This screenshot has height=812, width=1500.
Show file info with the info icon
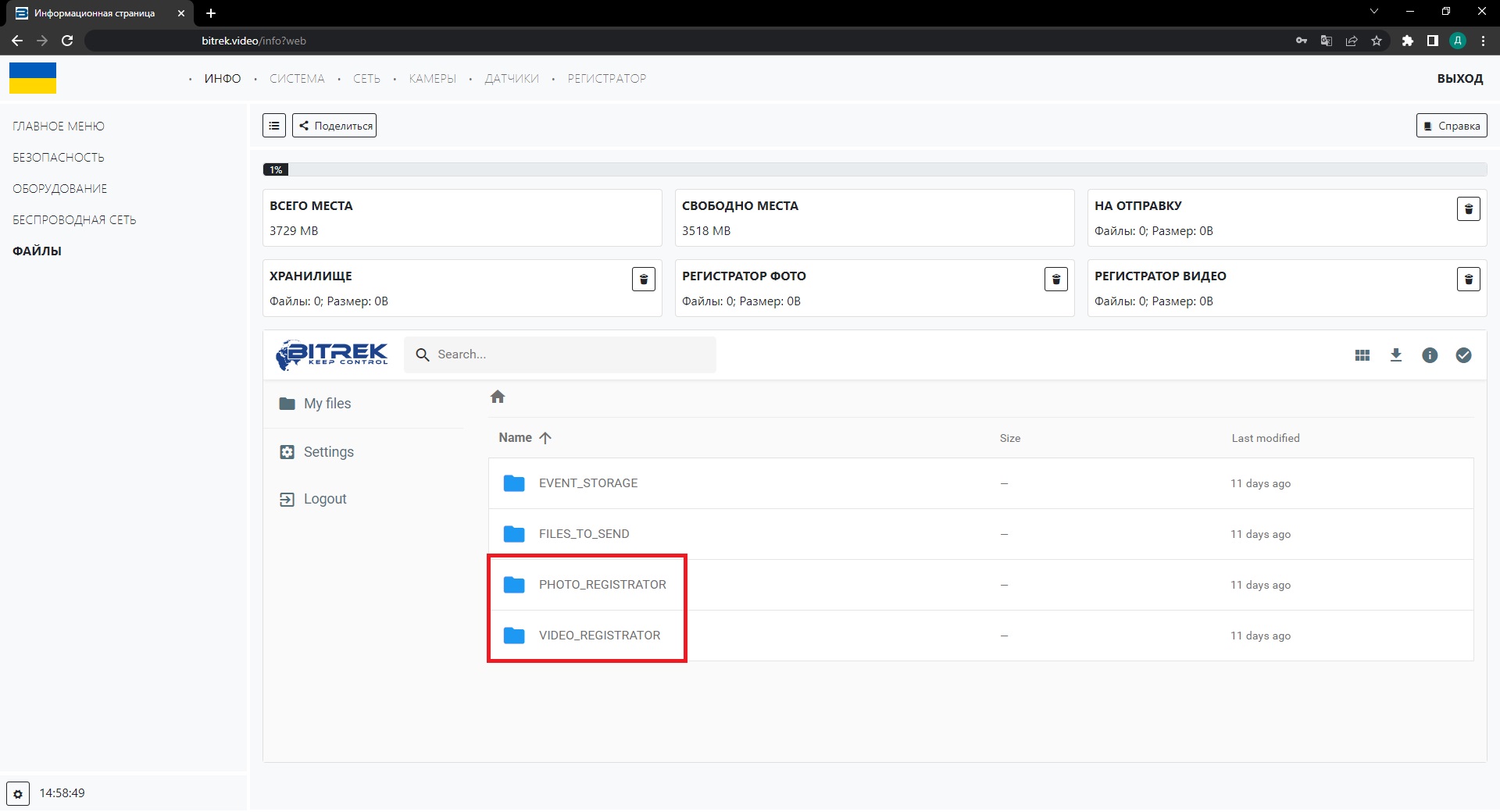(x=1429, y=355)
